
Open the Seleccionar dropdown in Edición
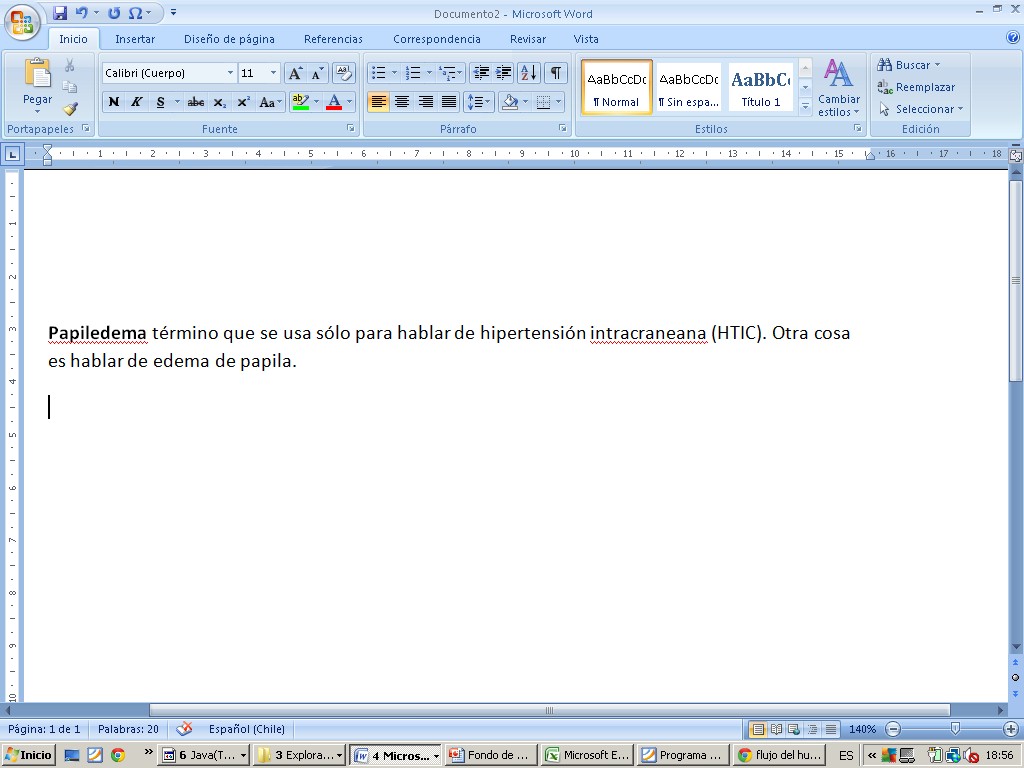921,109
